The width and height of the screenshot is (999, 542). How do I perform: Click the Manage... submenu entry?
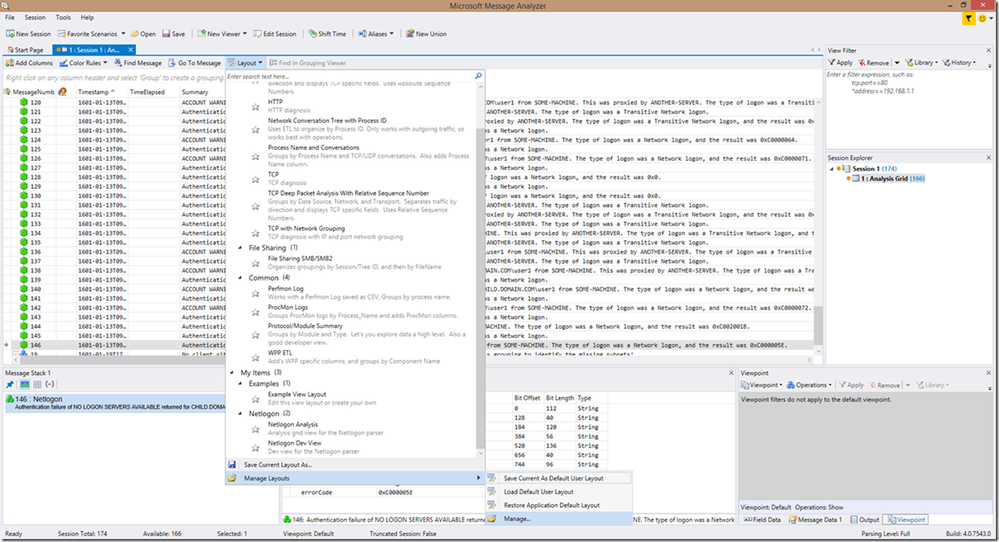point(559,518)
